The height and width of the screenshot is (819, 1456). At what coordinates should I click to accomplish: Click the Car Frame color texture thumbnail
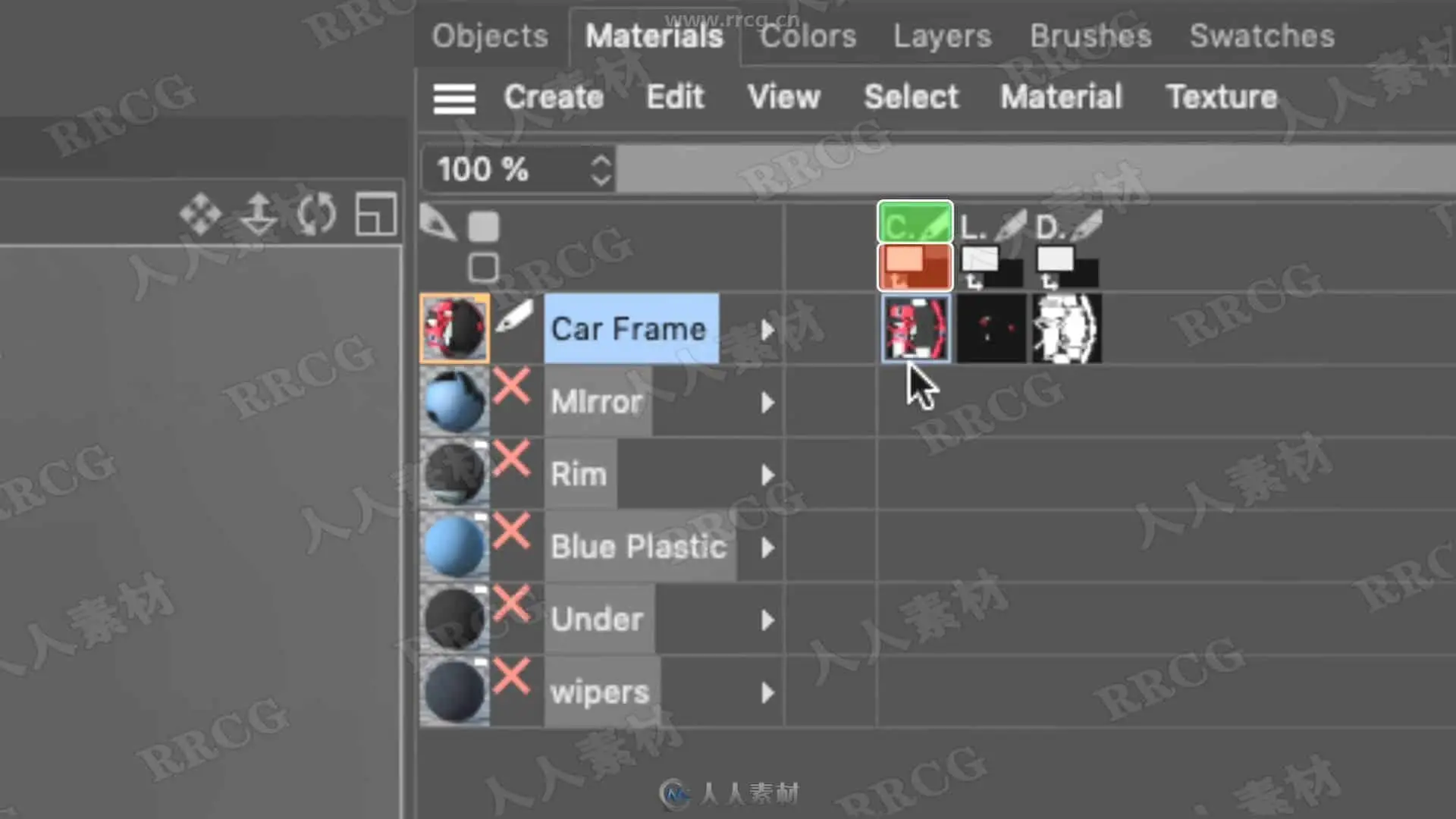[x=916, y=329]
